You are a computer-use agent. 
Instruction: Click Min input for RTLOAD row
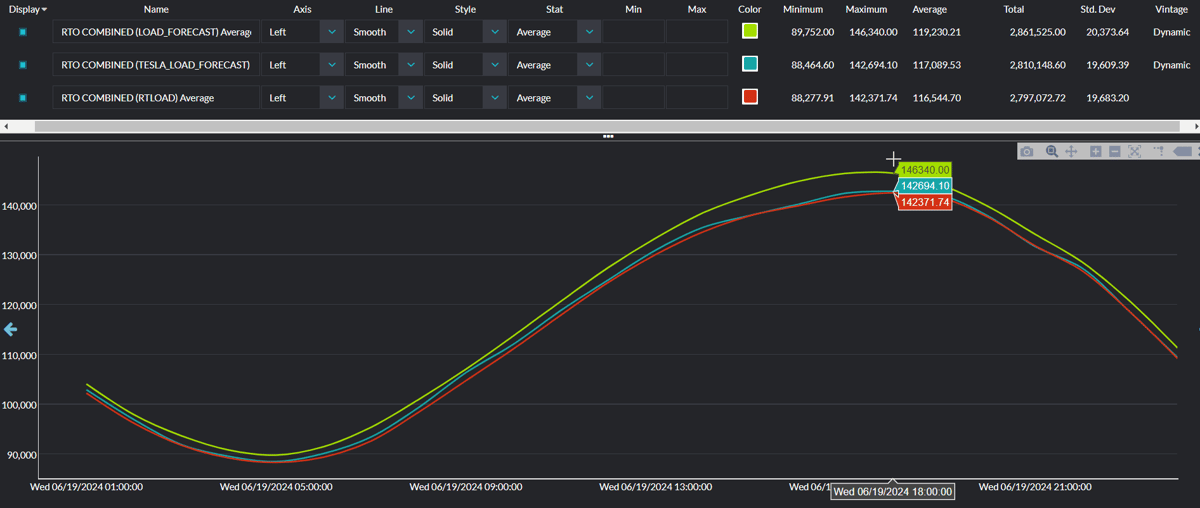tap(634, 98)
